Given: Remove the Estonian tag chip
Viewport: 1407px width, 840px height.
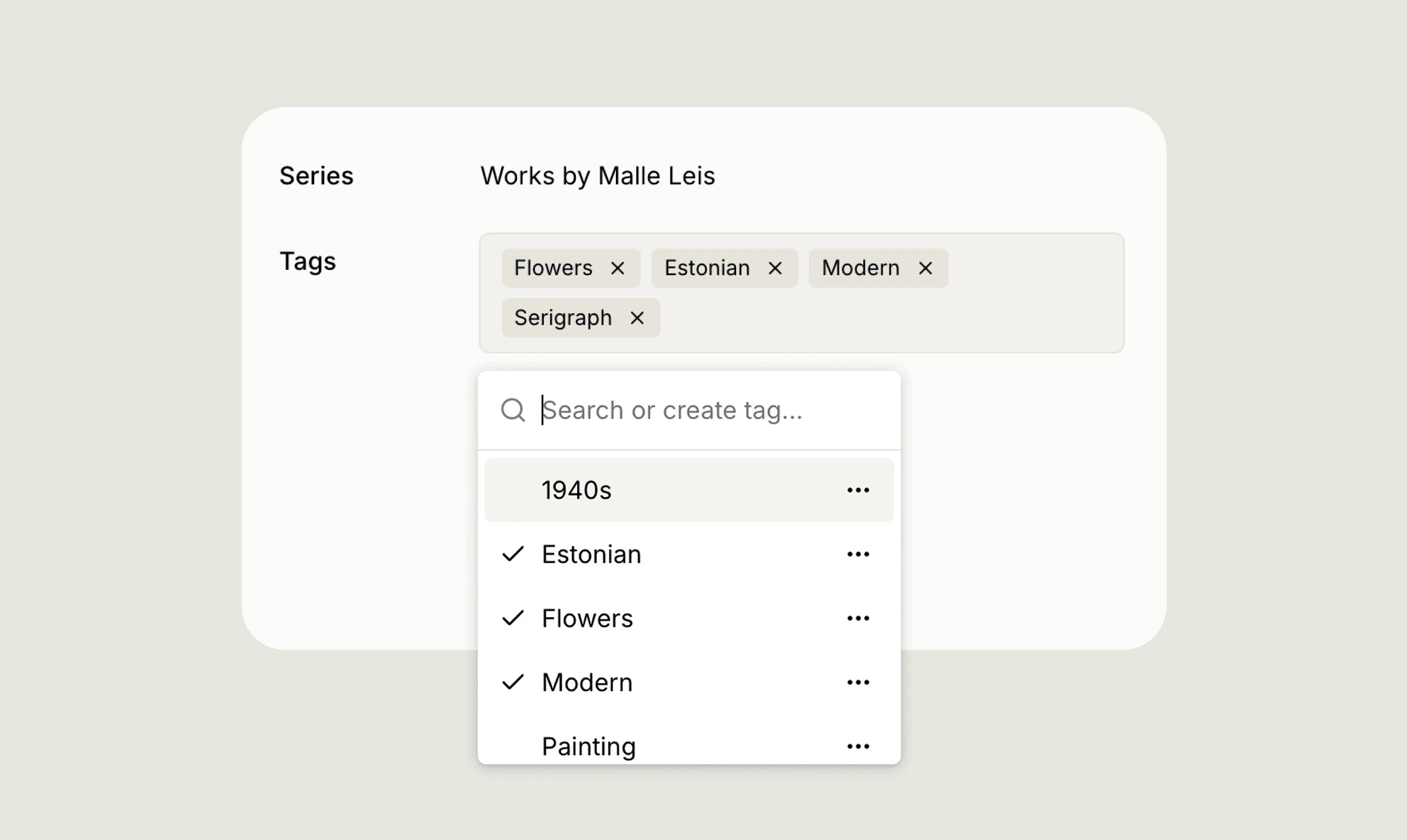Looking at the screenshot, I should [x=775, y=268].
